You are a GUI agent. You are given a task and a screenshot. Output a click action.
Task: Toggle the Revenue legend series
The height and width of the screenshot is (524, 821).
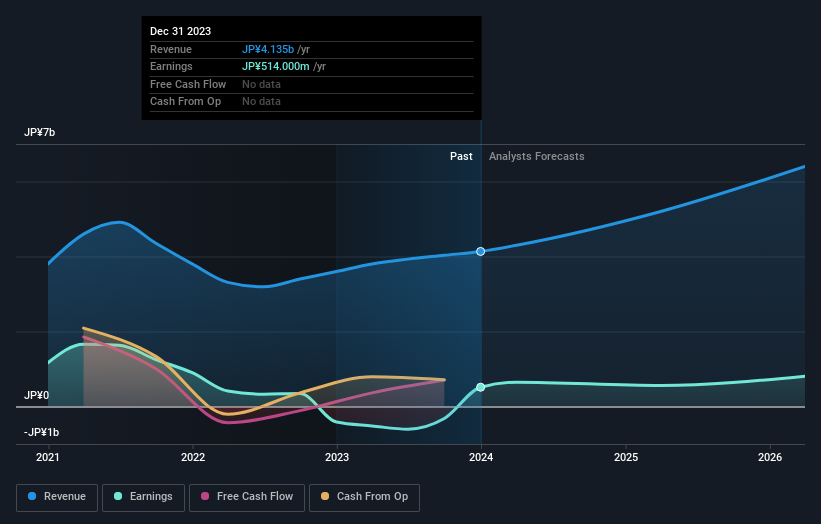(x=57, y=497)
